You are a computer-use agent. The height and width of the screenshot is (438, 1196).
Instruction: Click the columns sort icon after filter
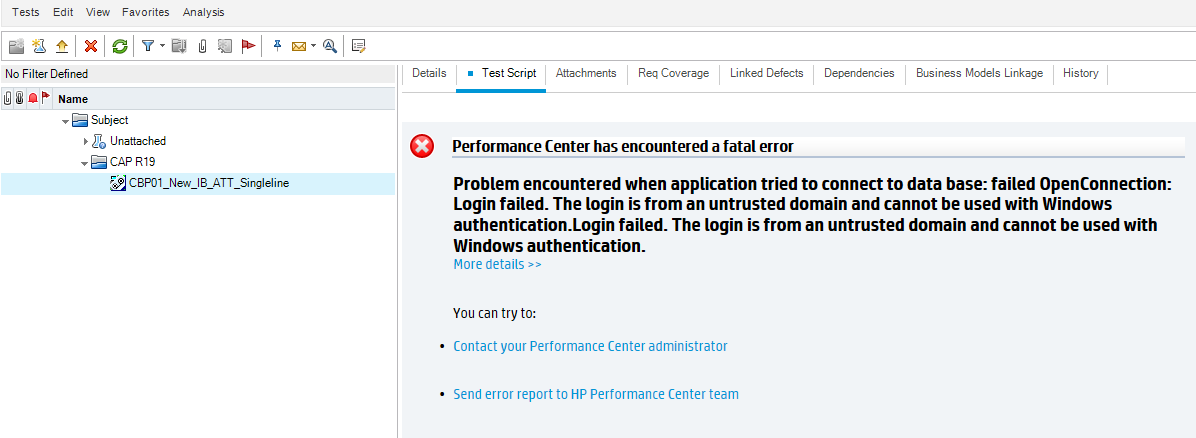179,47
